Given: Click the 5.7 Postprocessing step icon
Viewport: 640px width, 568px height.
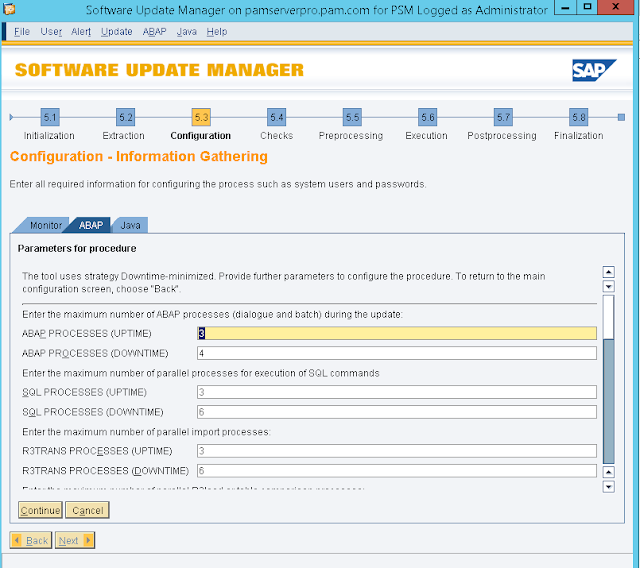Looking at the screenshot, I should [503, 118].
